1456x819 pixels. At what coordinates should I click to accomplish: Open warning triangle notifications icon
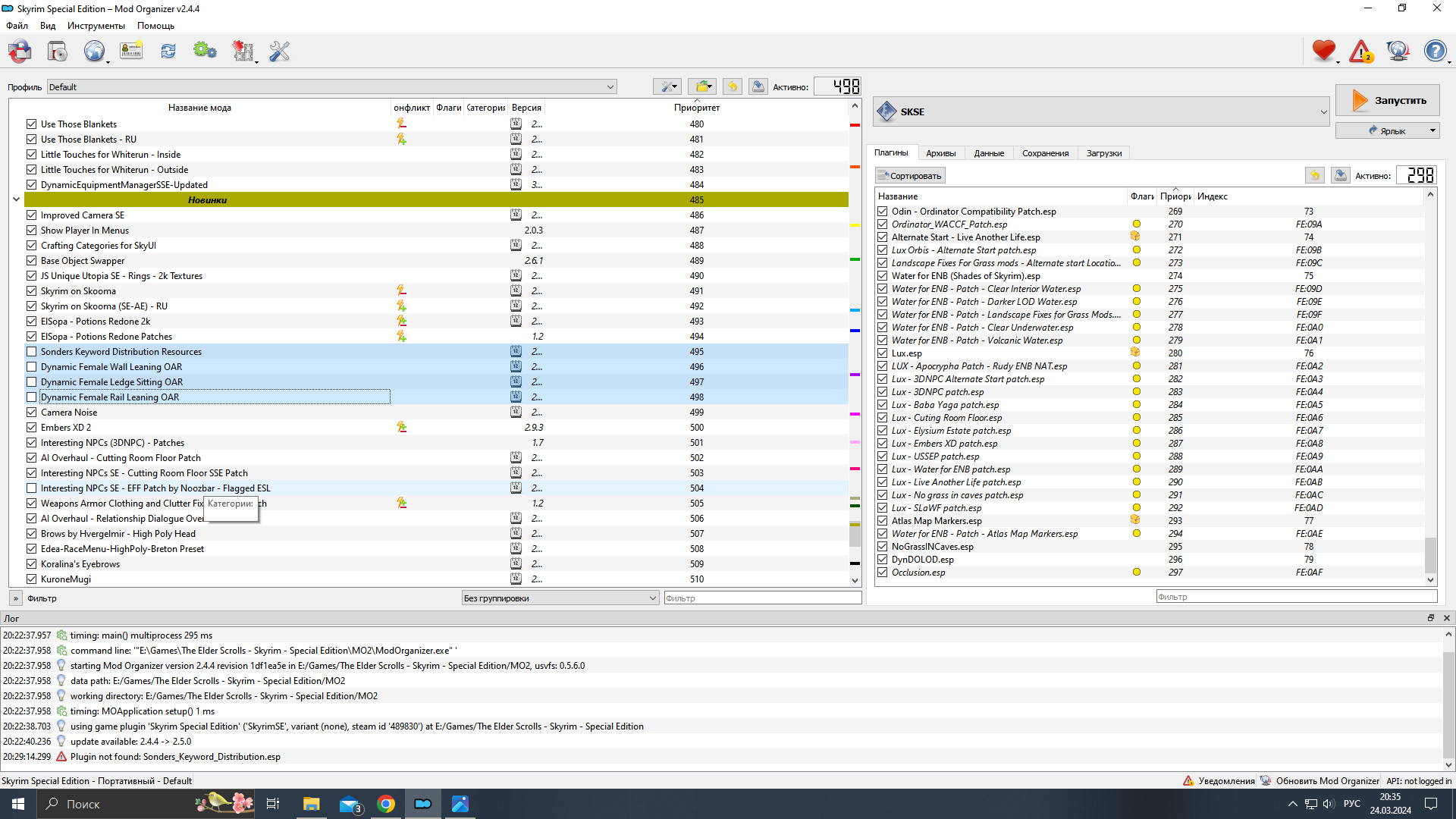point(1361,52)
